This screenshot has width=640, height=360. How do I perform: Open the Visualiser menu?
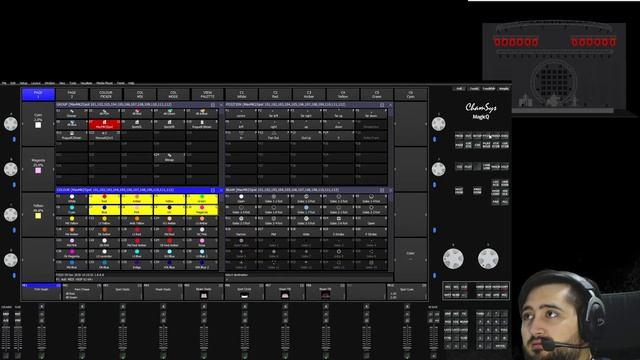click(x=86, y=83)
